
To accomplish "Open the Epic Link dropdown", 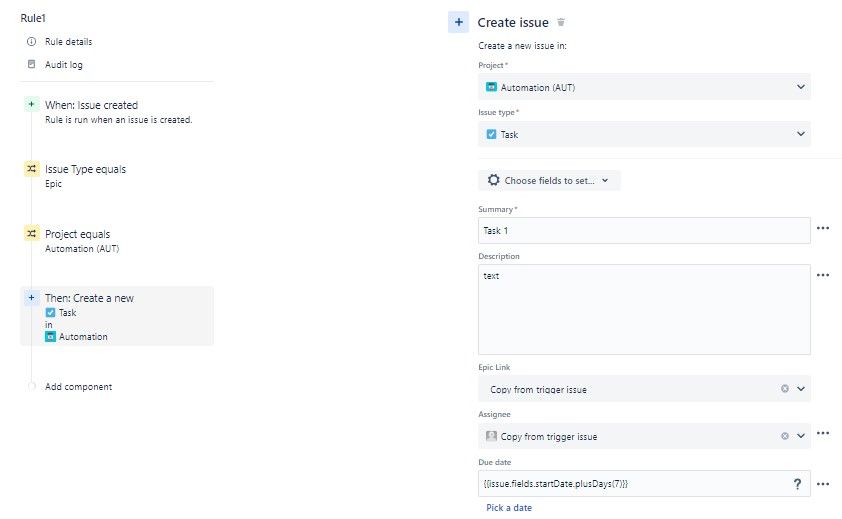I will [x=644, y=389].
